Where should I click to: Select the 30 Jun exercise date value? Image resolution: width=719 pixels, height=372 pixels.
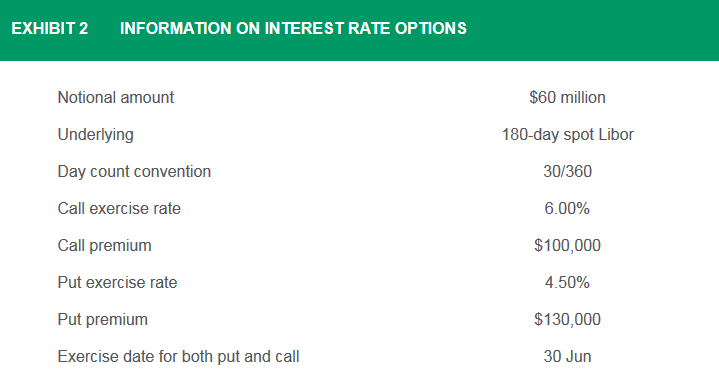pyautogui.click(x=567, y=356)
